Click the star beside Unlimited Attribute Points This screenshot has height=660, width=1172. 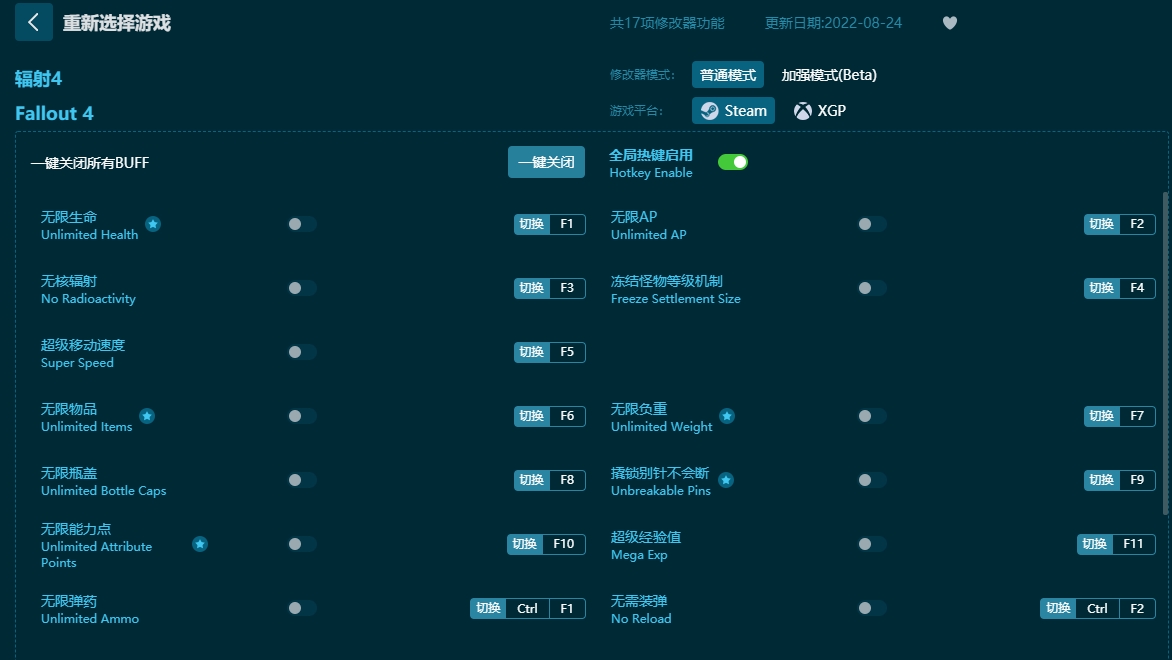point(200,544)
